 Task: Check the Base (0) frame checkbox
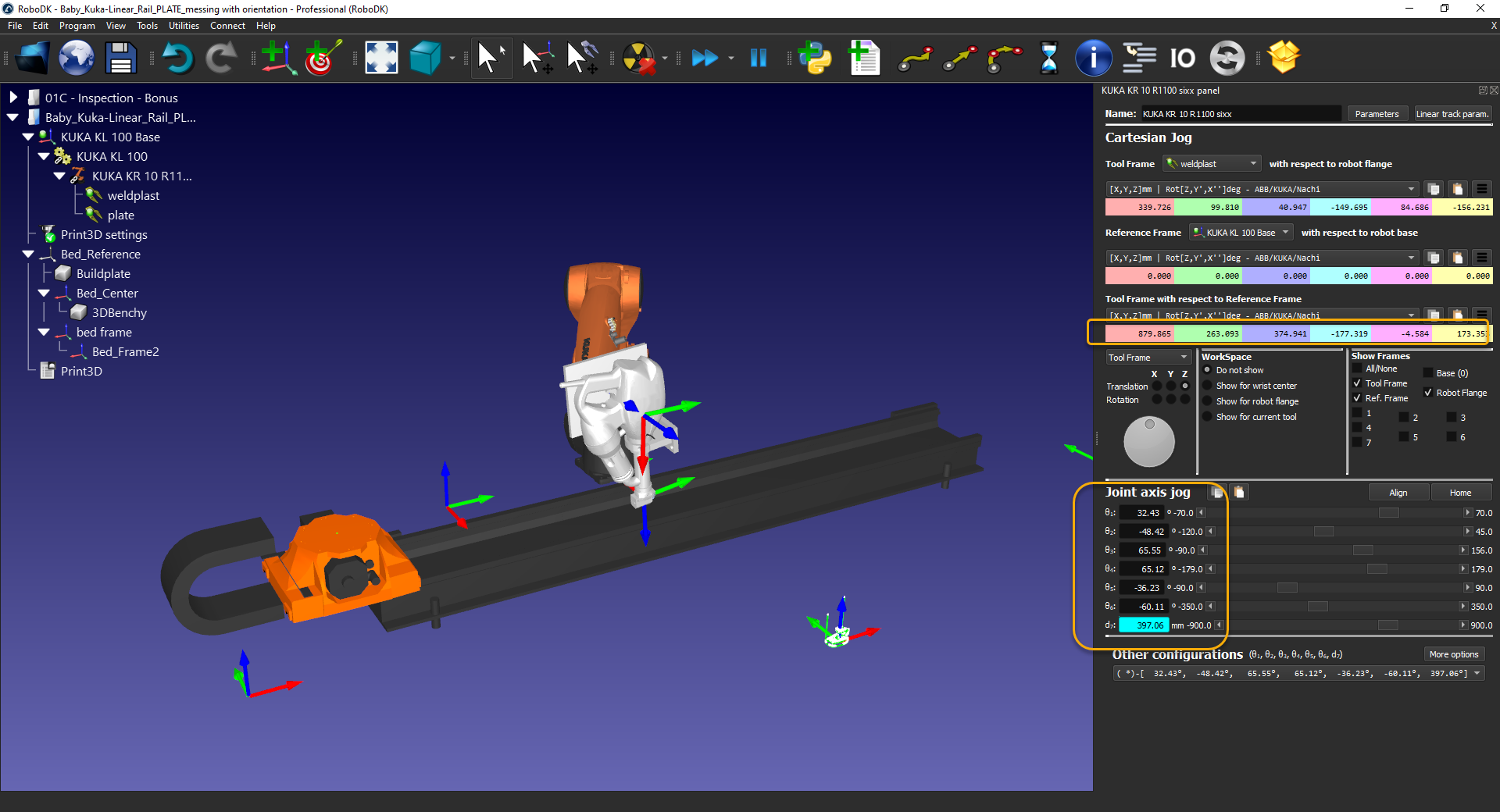tap(1428, 373)
